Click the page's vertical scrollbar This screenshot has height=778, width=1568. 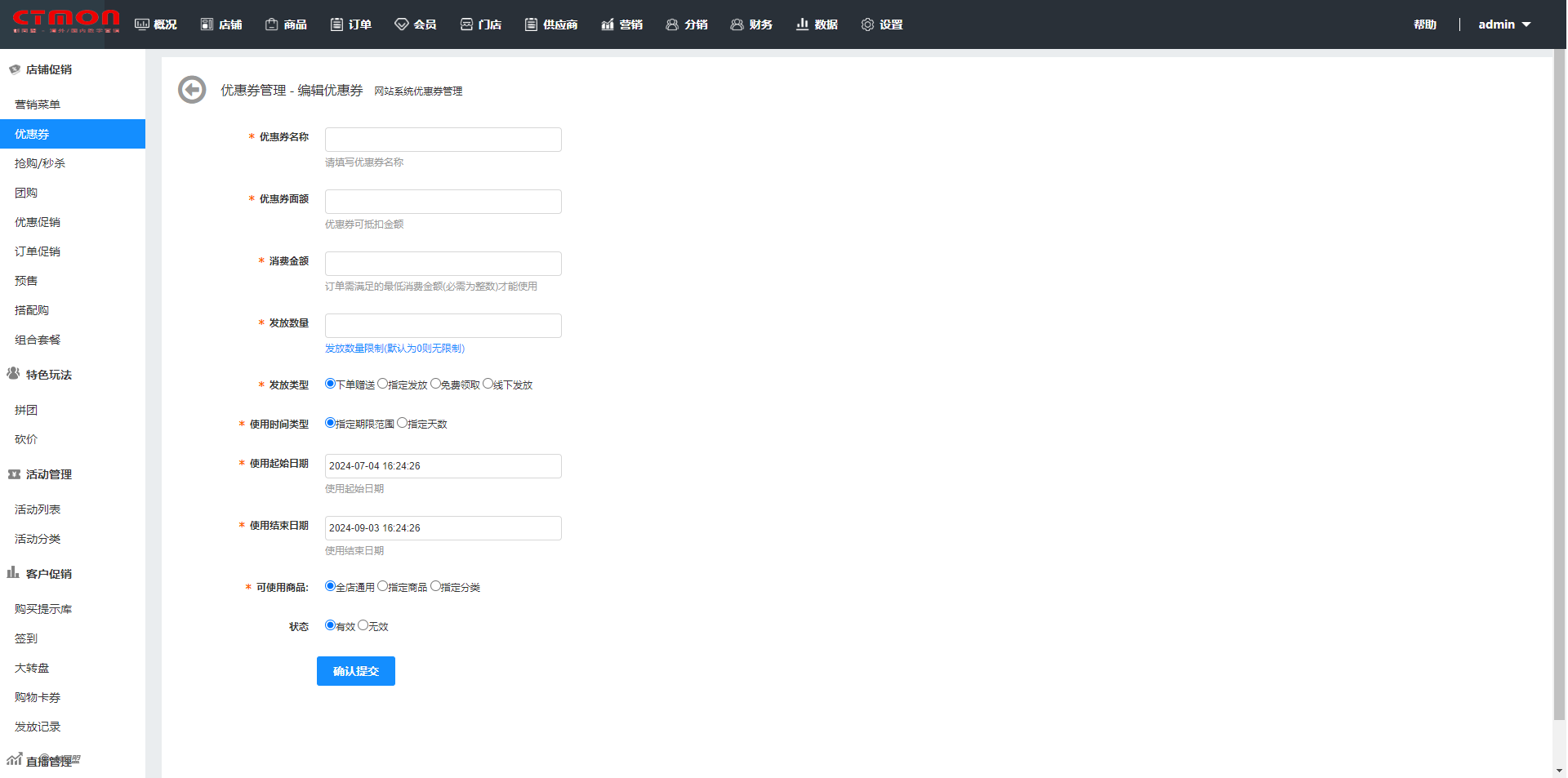pos(1560,384)
